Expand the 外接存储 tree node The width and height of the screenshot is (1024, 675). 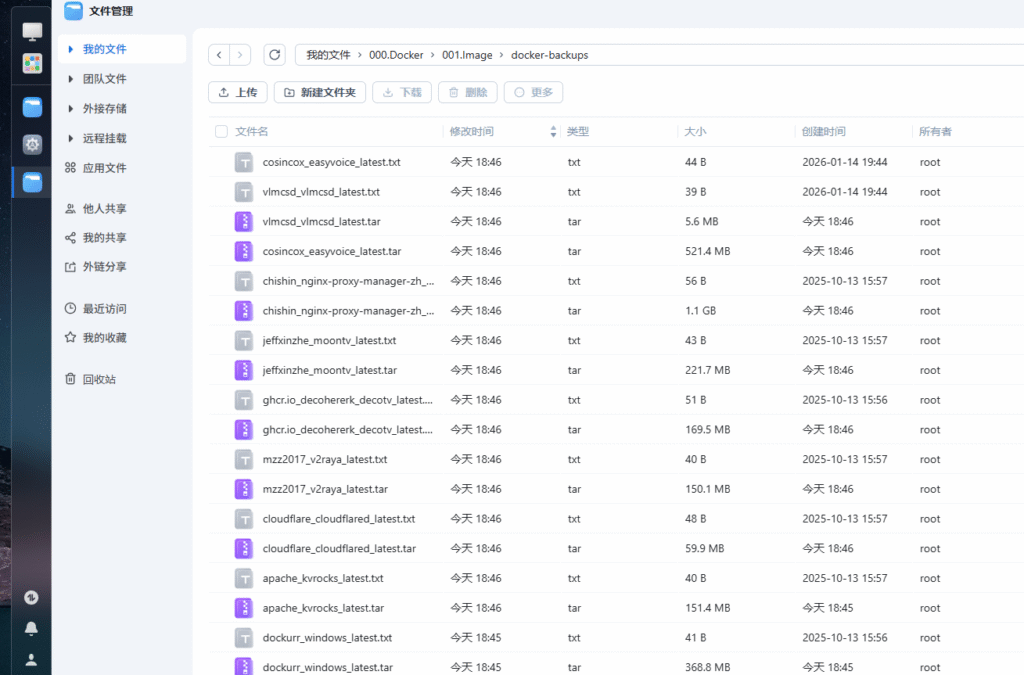coord(70,109)
